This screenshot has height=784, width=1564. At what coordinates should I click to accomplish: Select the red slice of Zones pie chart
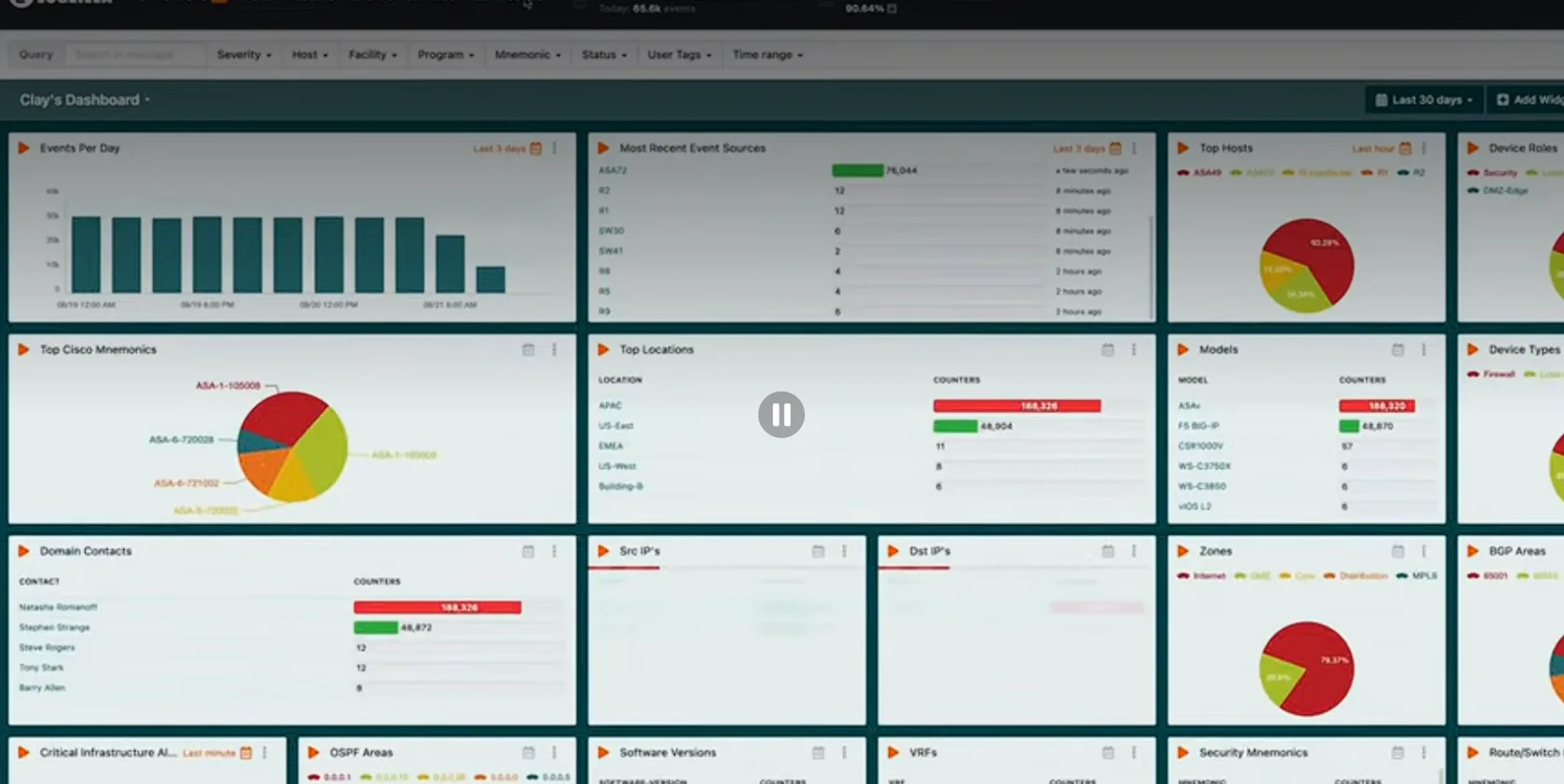(x=1315, y=667)
